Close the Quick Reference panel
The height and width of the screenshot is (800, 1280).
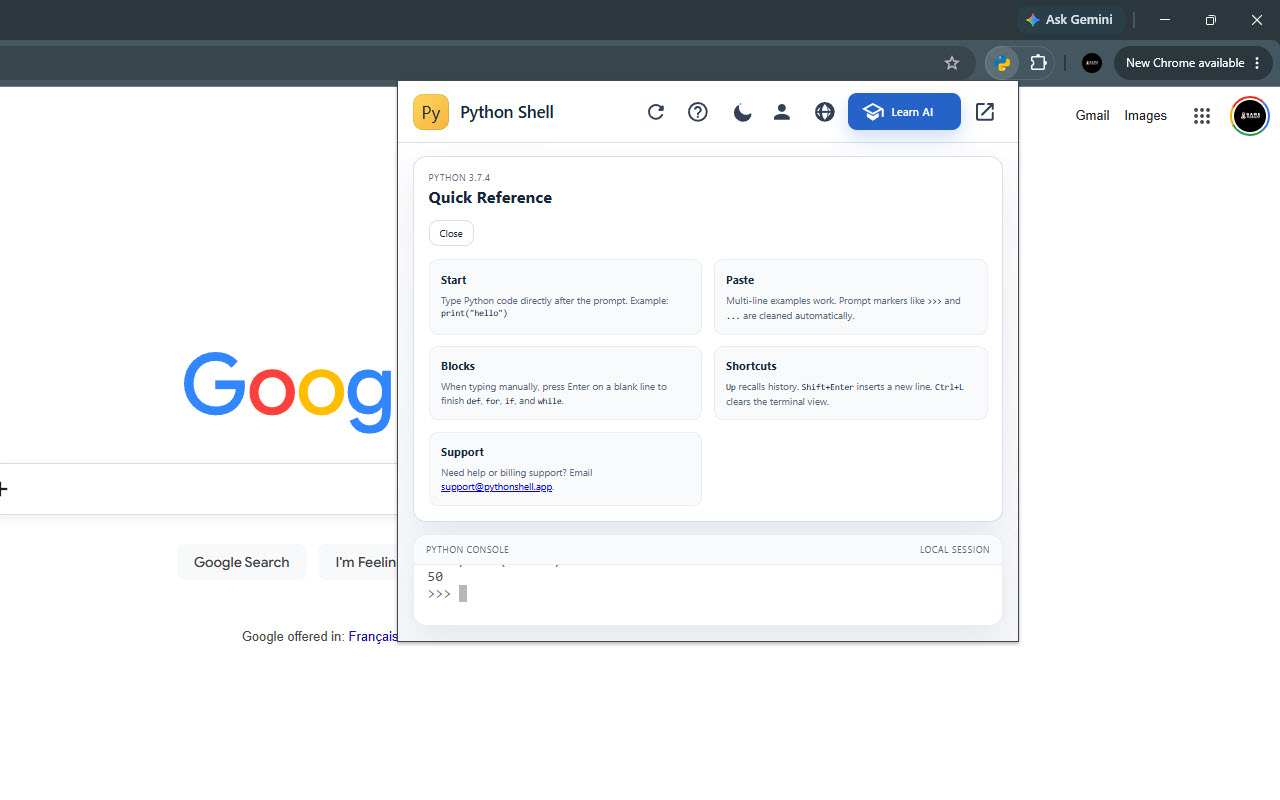point(451,233)
